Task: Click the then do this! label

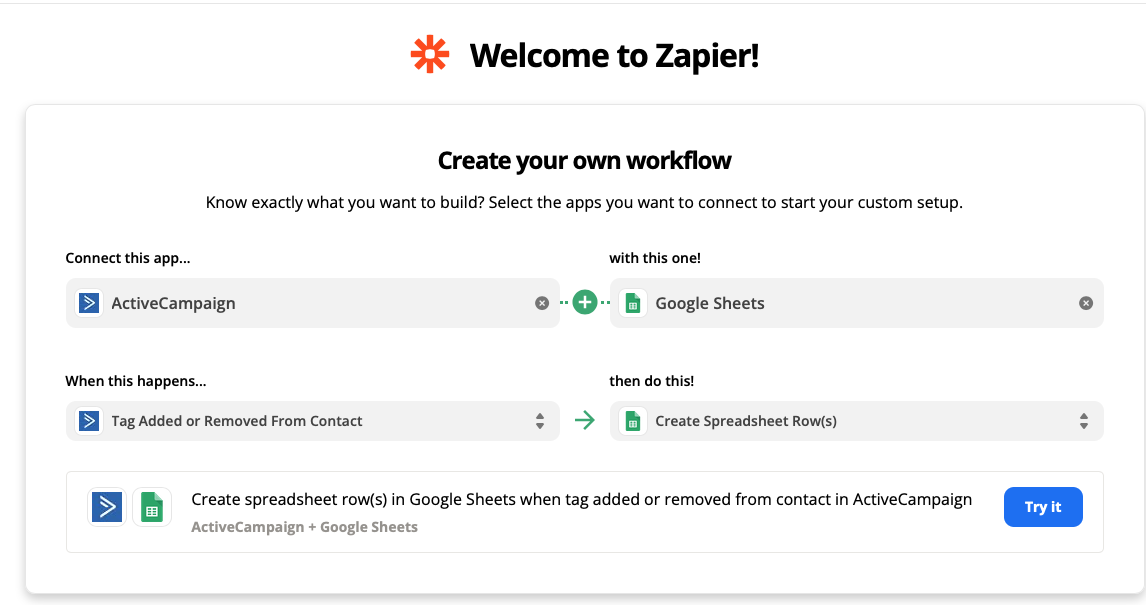Action: 652,381
